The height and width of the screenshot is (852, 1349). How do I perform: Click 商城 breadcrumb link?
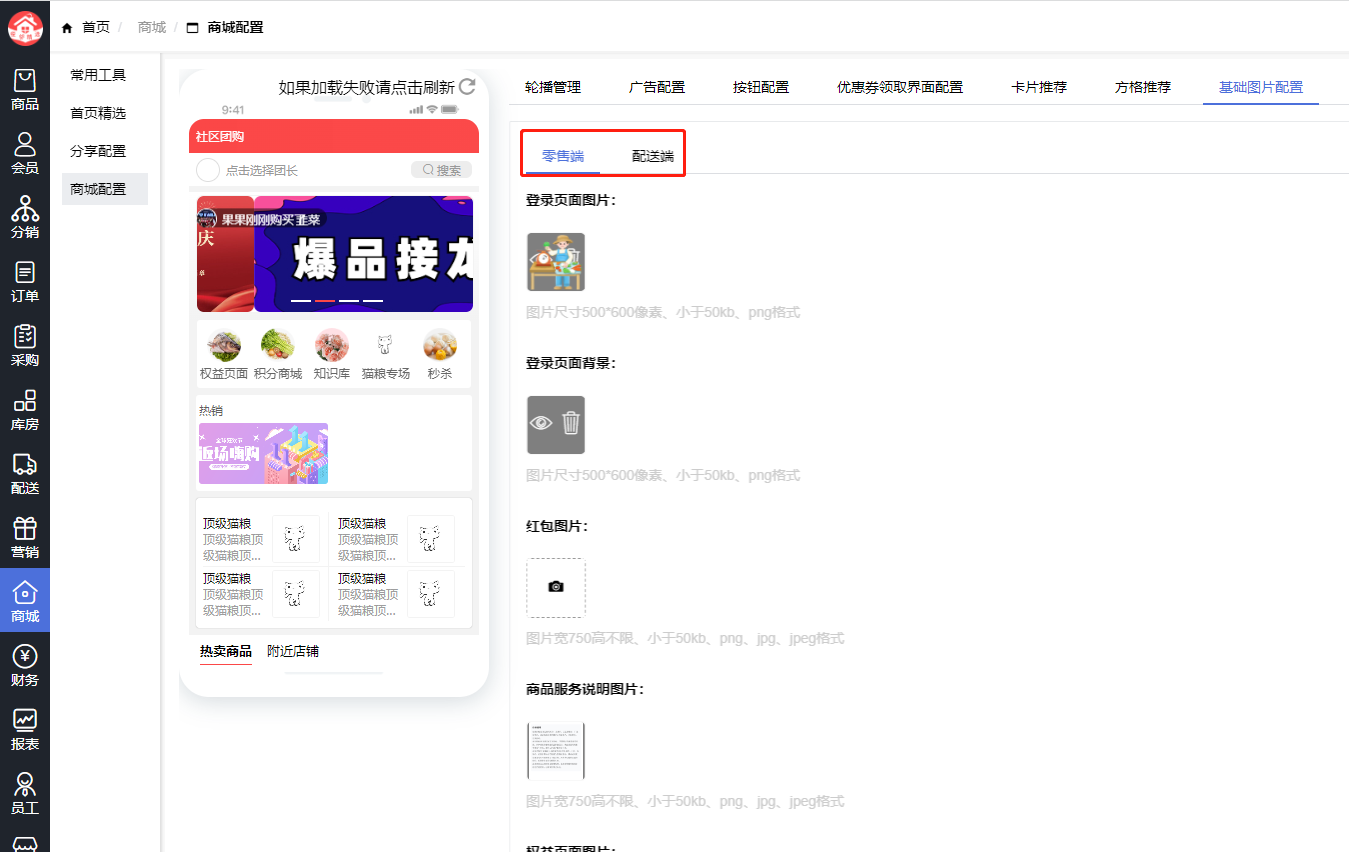click(x=152, y=27)
